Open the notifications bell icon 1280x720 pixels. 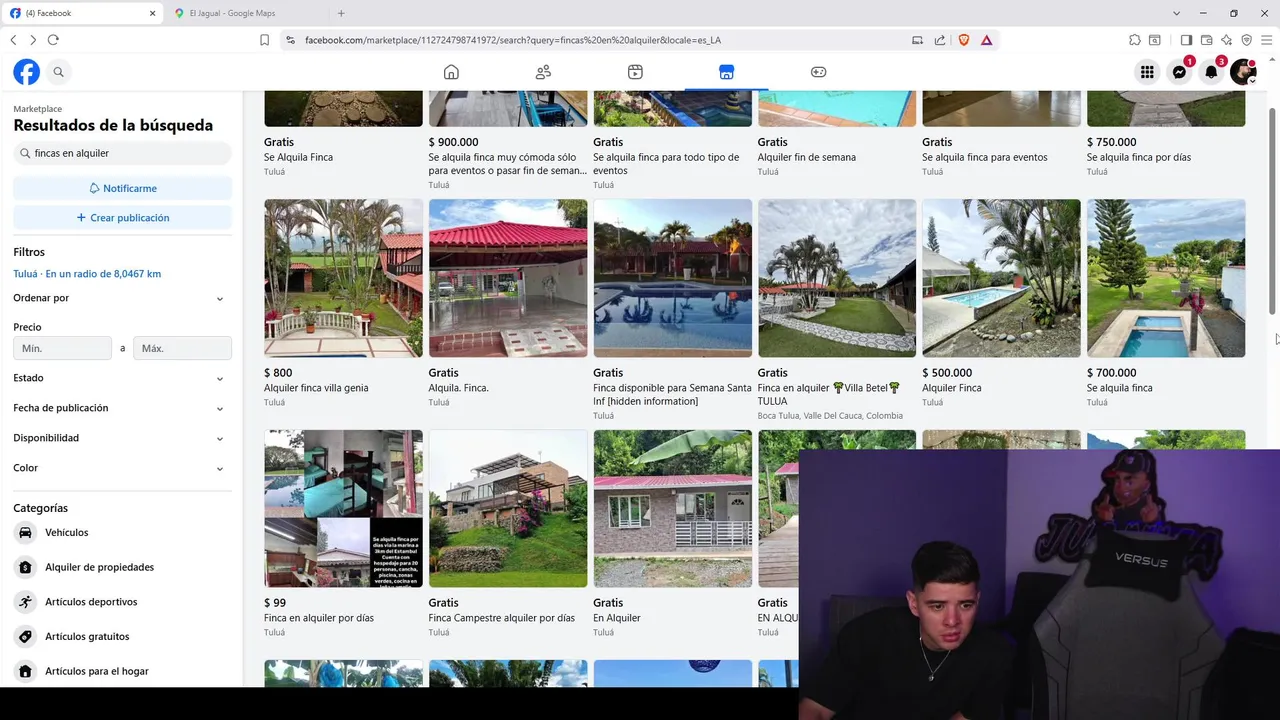coord(1212,72)
